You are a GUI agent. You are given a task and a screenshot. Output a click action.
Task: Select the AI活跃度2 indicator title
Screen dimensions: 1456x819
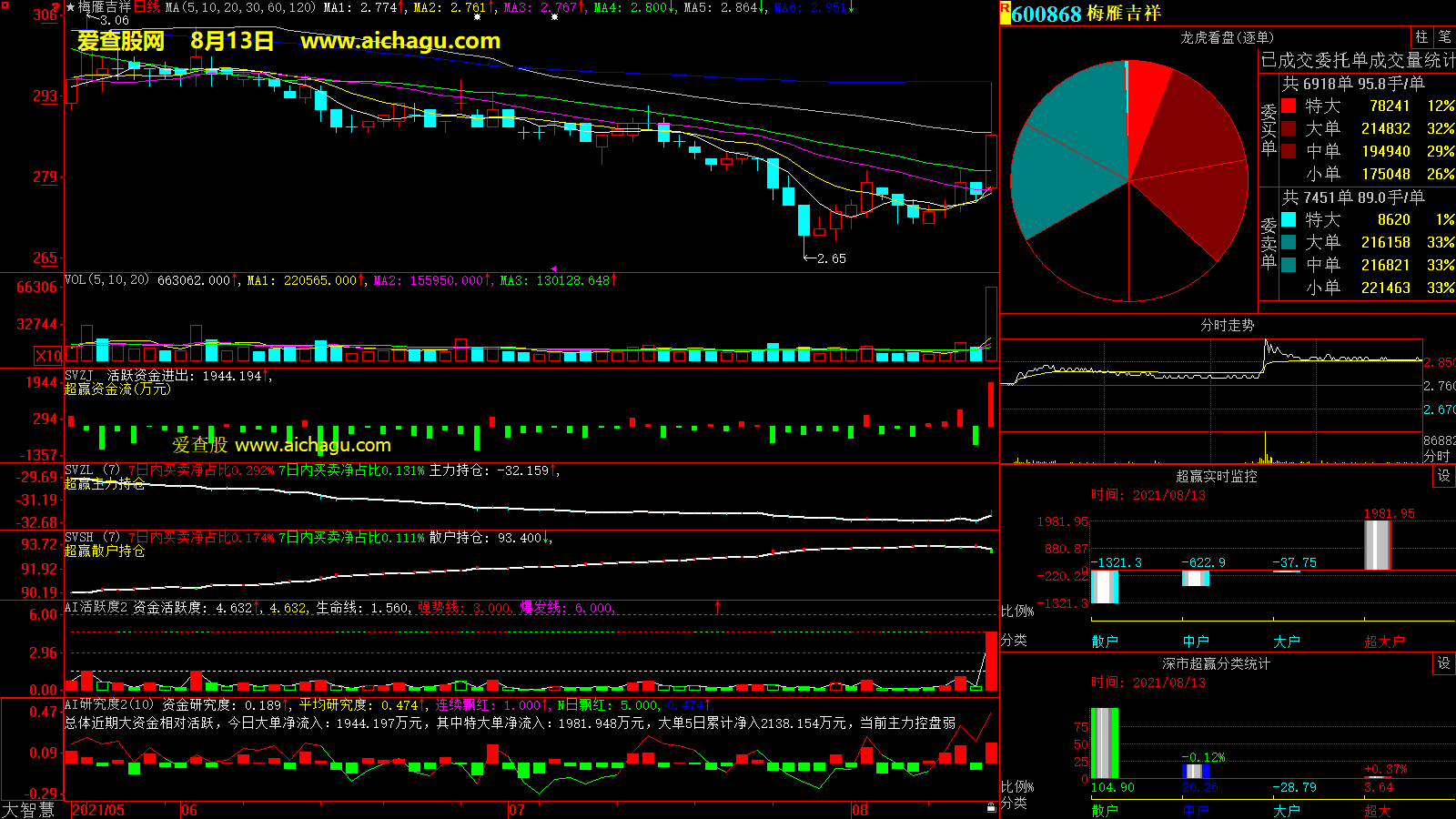pos(96,608)
